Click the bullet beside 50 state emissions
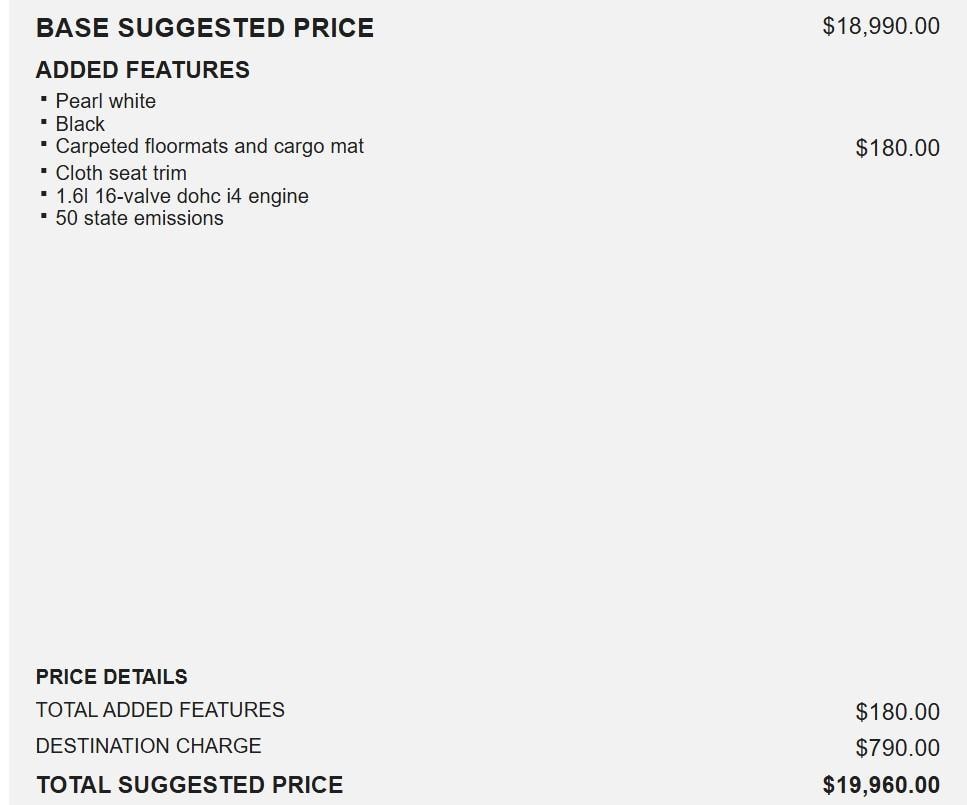This screenshot has height=805, width=967. pyautogui.click(x=44, y=217)
